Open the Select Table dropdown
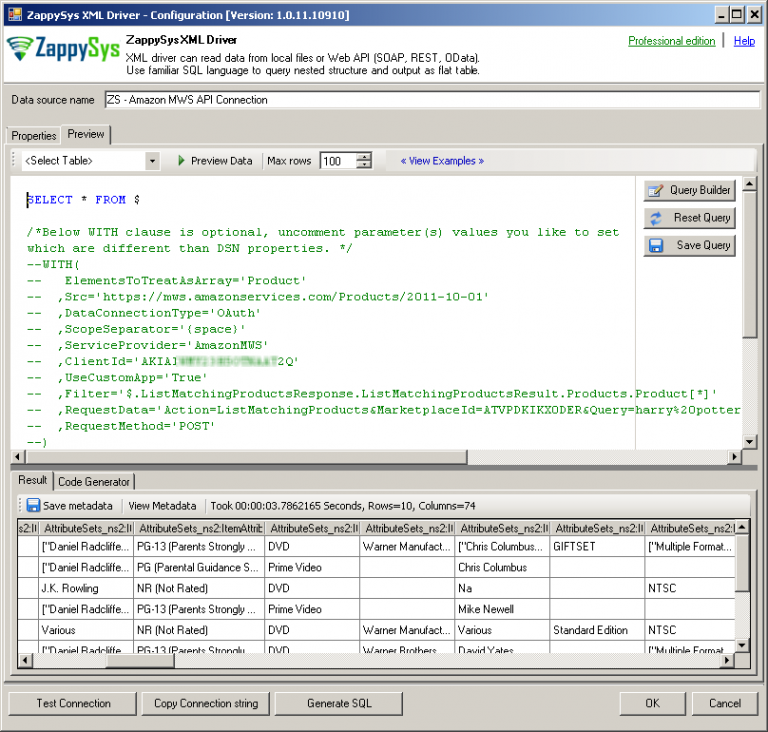768x732 pixels. point(152,161)
